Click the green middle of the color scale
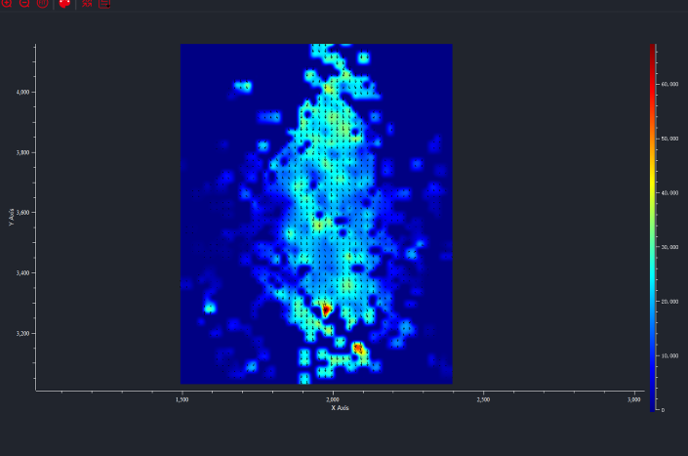 coord(652,215)
